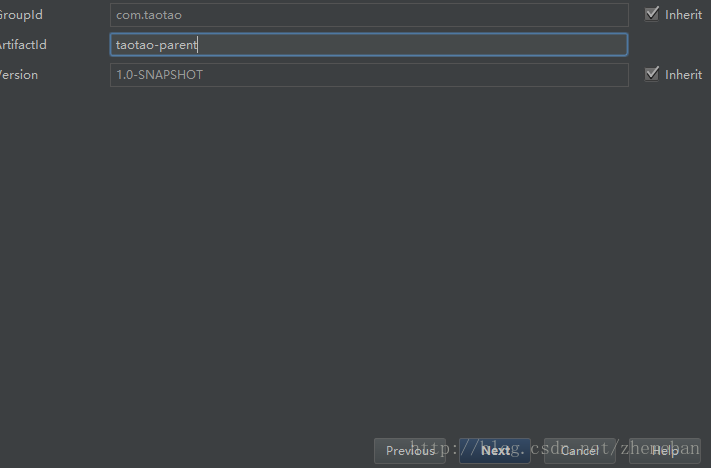Uncheck the Inherit checkbox for Version

tap(652, 74)
